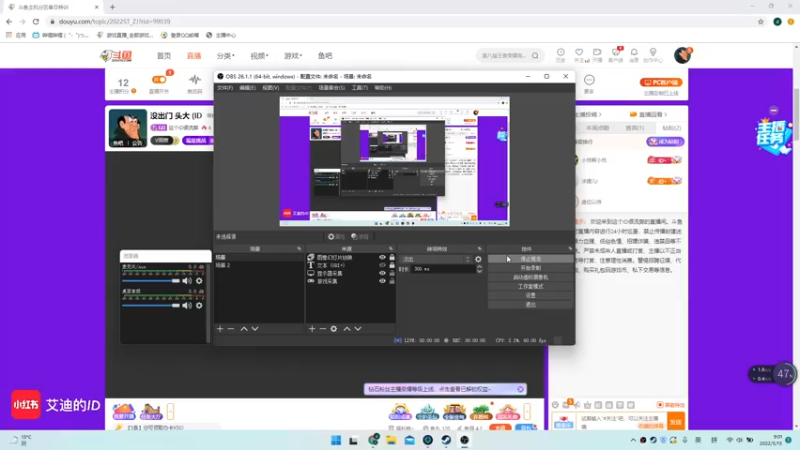Open source properties gear under sources list
This screenshot has height=450, width=800.
tap(334, 329)
